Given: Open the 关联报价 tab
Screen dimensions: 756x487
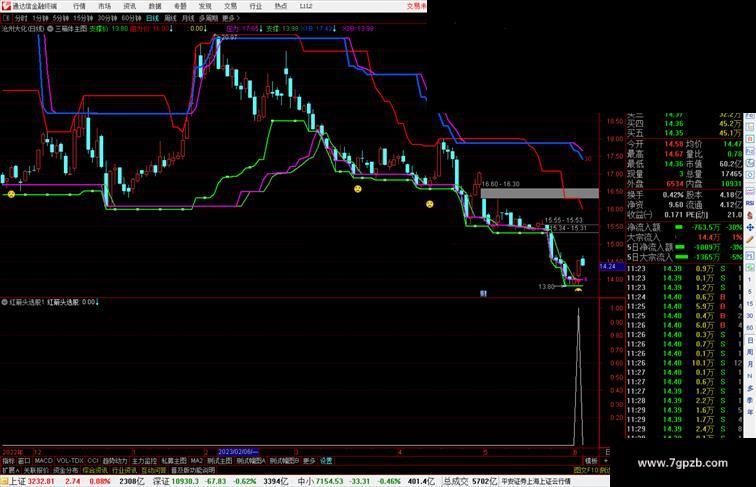Looking at the screenshot, I should click(x=36, y=470).
